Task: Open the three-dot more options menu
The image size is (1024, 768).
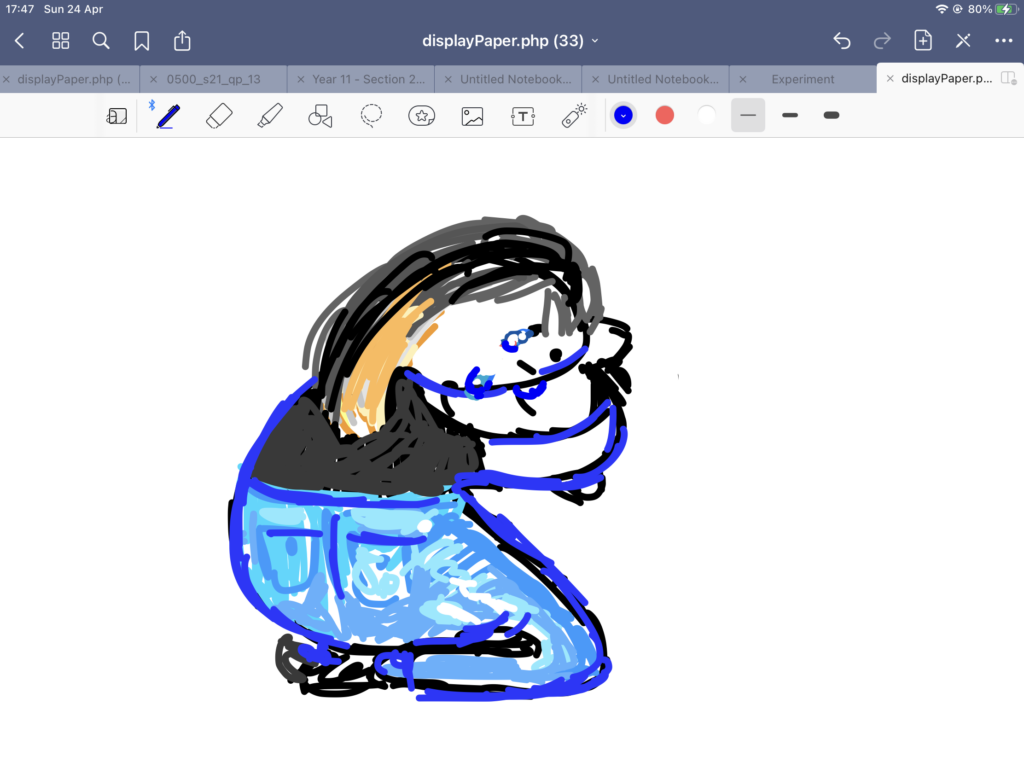Action: click(x=1003, y=41)
